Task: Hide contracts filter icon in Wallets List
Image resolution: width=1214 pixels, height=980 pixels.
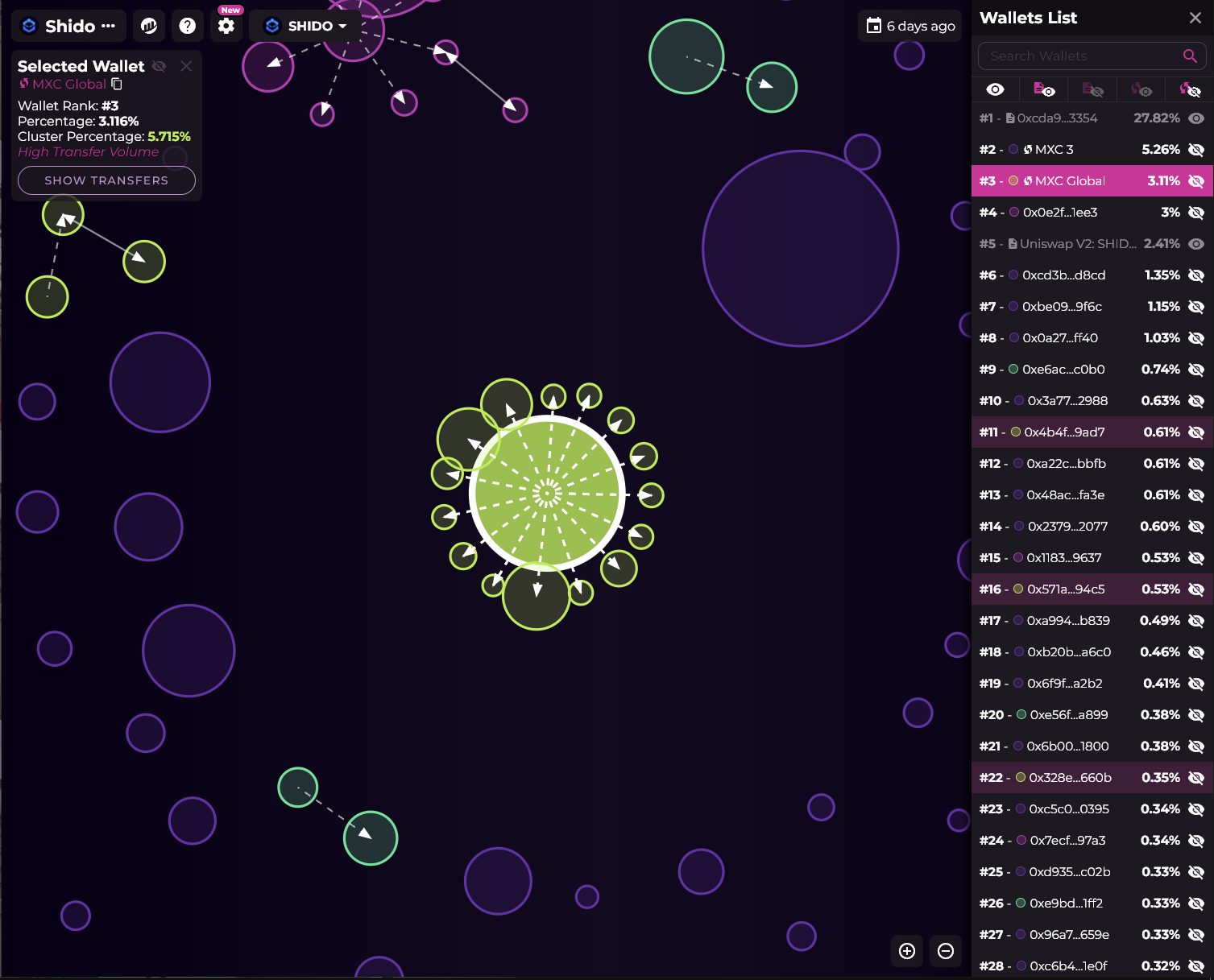Action: (1093, 89)
